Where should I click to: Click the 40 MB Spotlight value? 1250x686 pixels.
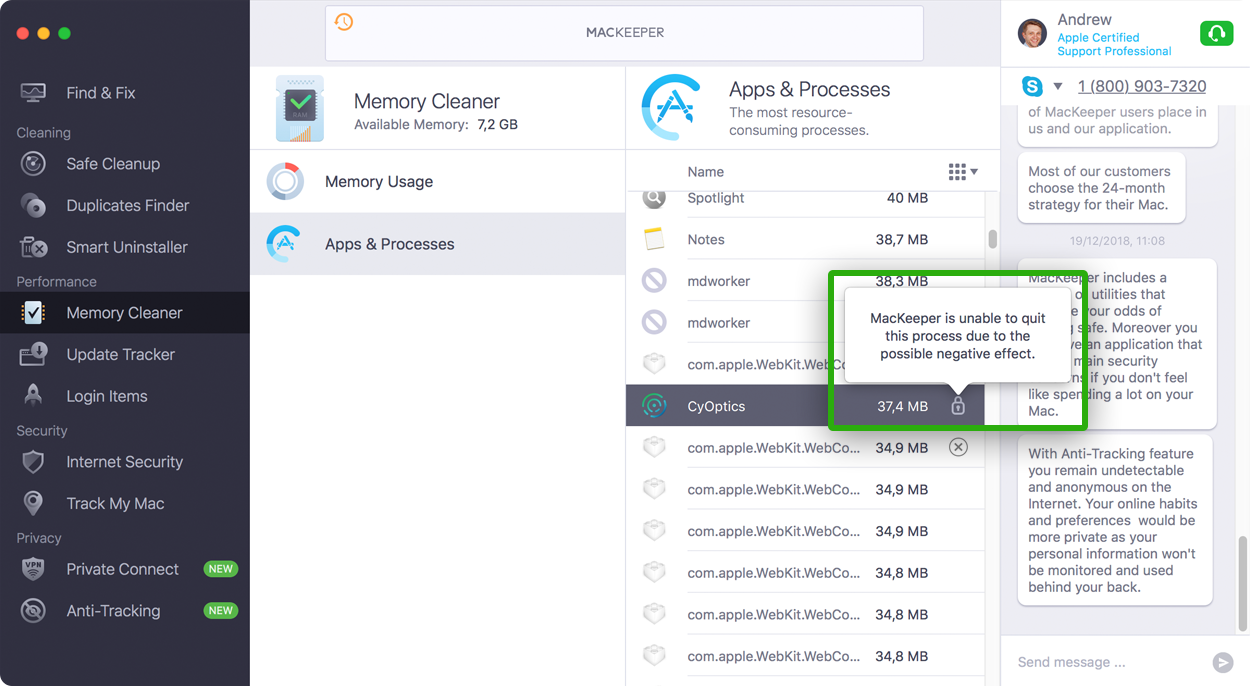coord(907,198)
